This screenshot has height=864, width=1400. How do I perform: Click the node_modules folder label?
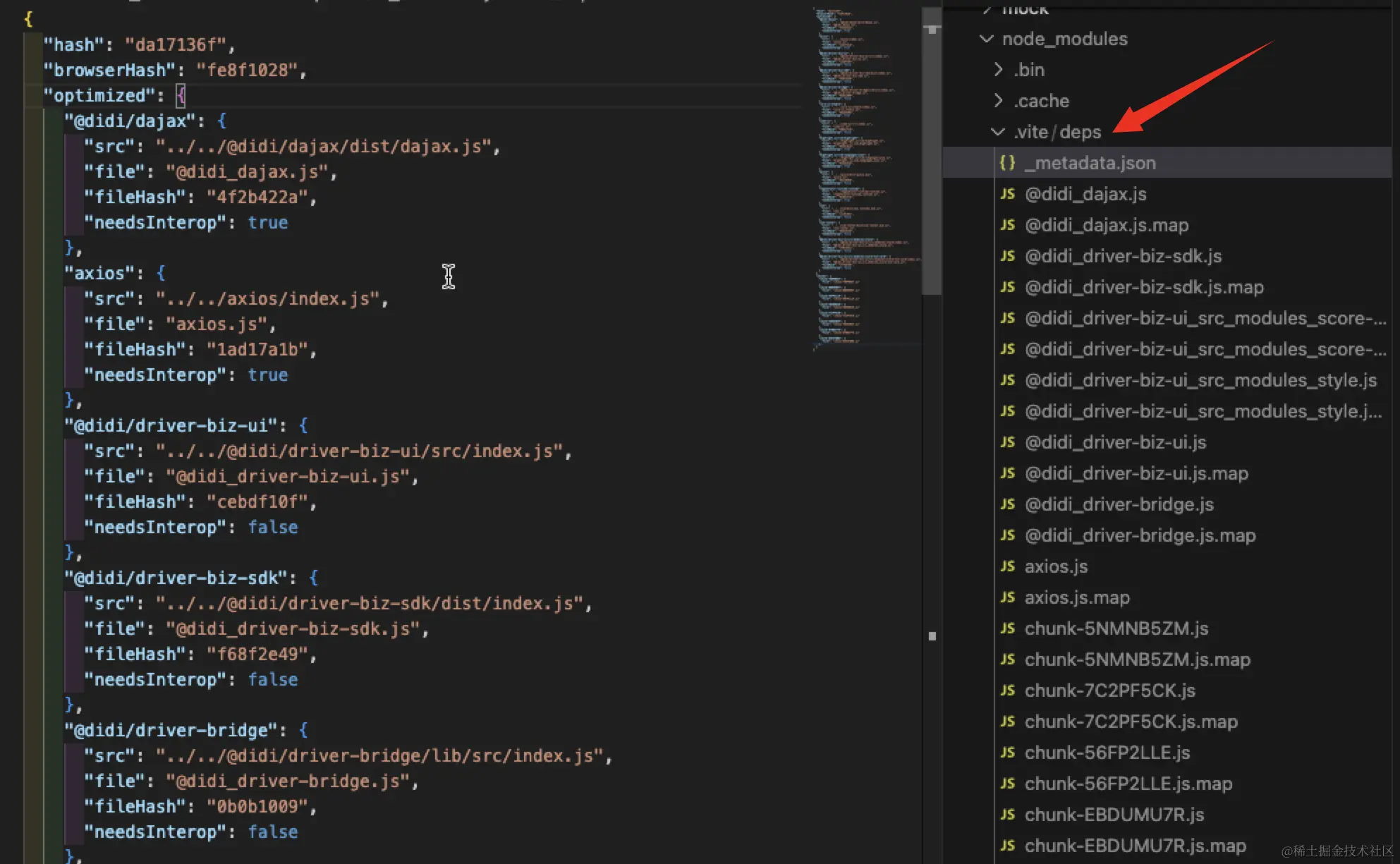(x=1064, y=39)
